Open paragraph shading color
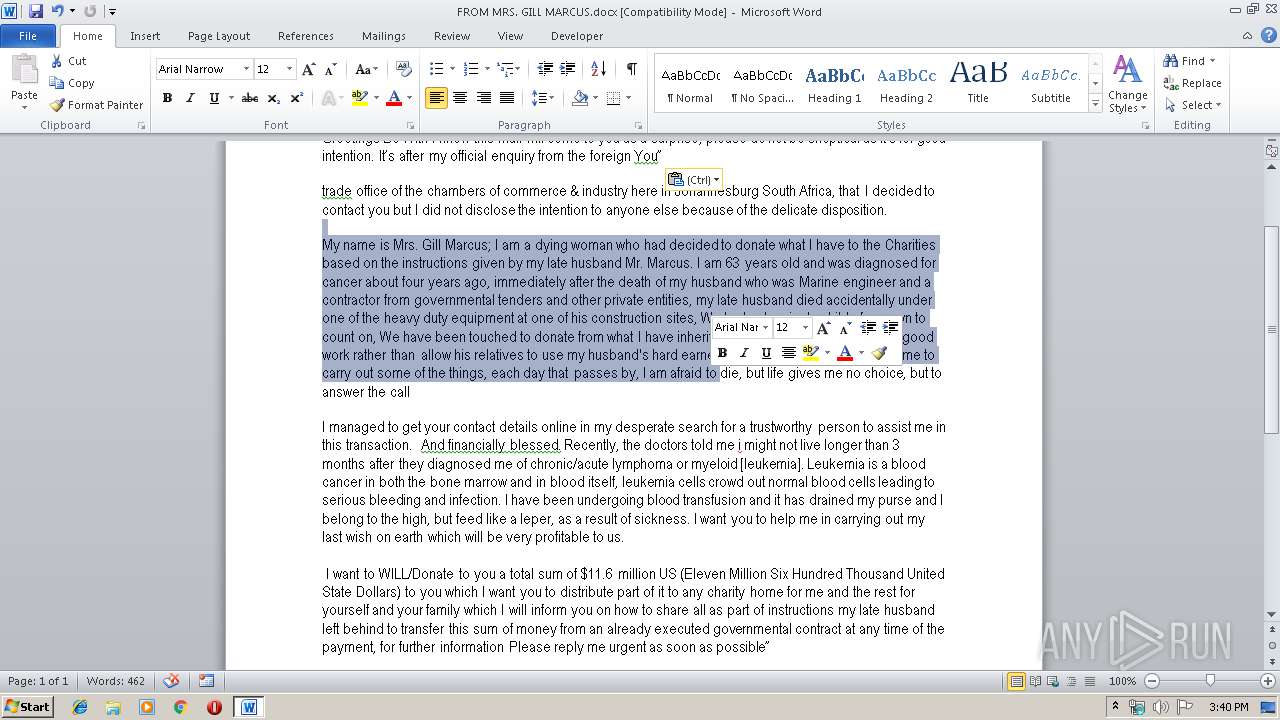1280x720 pixels. 594,98
